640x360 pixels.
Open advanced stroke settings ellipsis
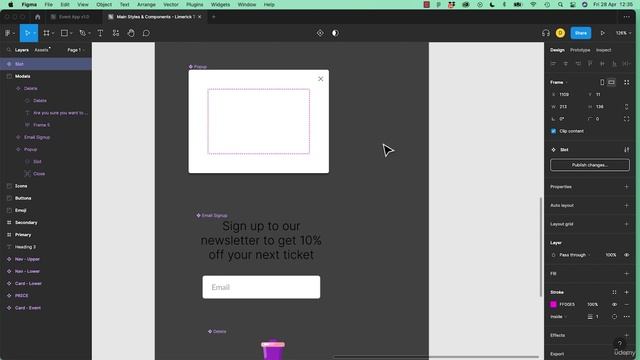point(627,317)
